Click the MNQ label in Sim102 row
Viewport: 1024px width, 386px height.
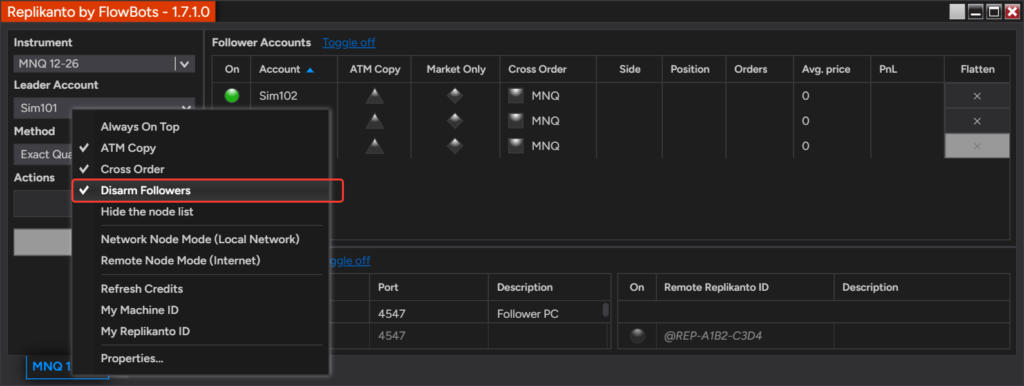coord(545,96)
